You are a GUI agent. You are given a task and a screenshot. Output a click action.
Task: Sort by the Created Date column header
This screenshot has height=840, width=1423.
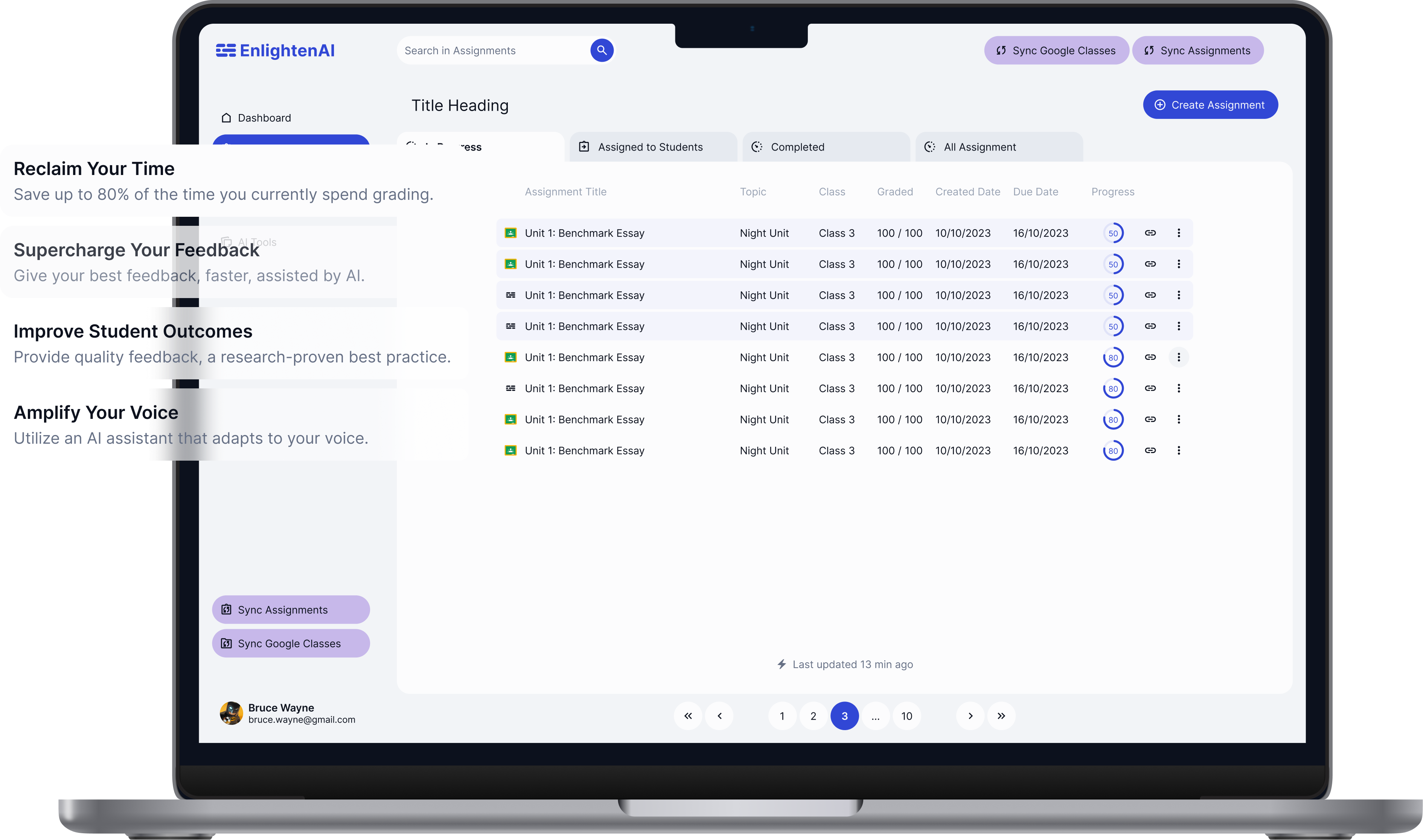pos(967,192)
